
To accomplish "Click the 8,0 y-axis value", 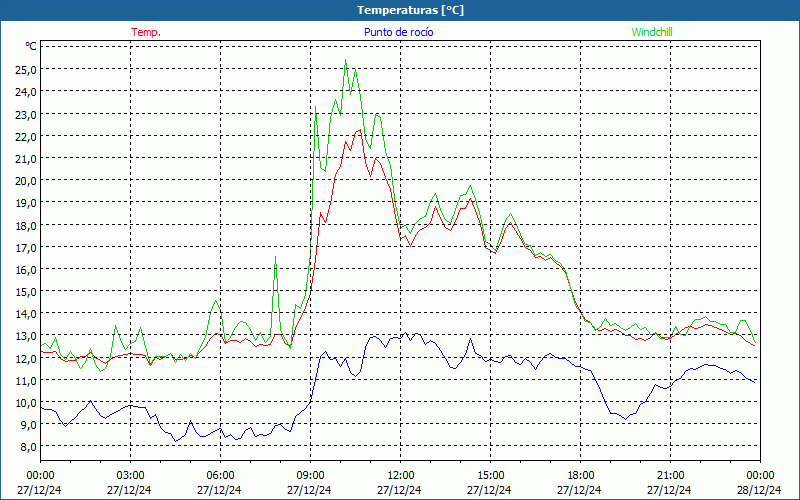I will [28, 447].
